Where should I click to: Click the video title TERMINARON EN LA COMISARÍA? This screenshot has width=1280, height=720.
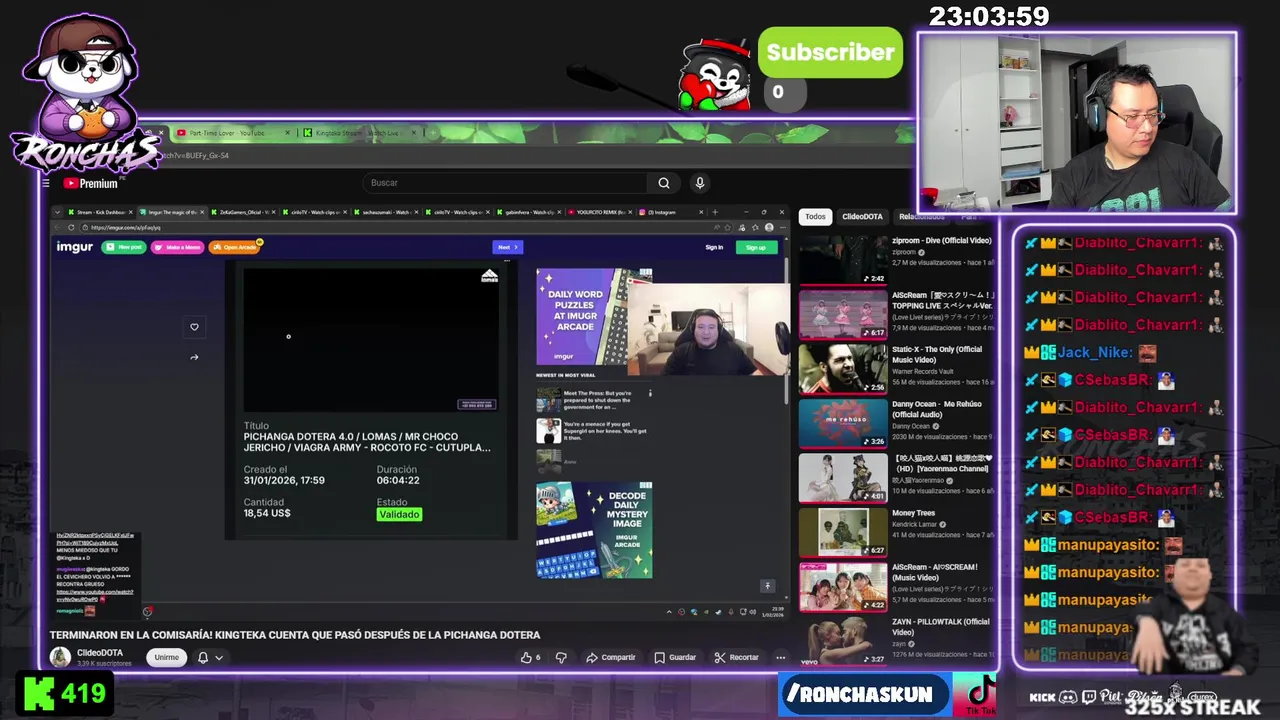click(295, 635)
